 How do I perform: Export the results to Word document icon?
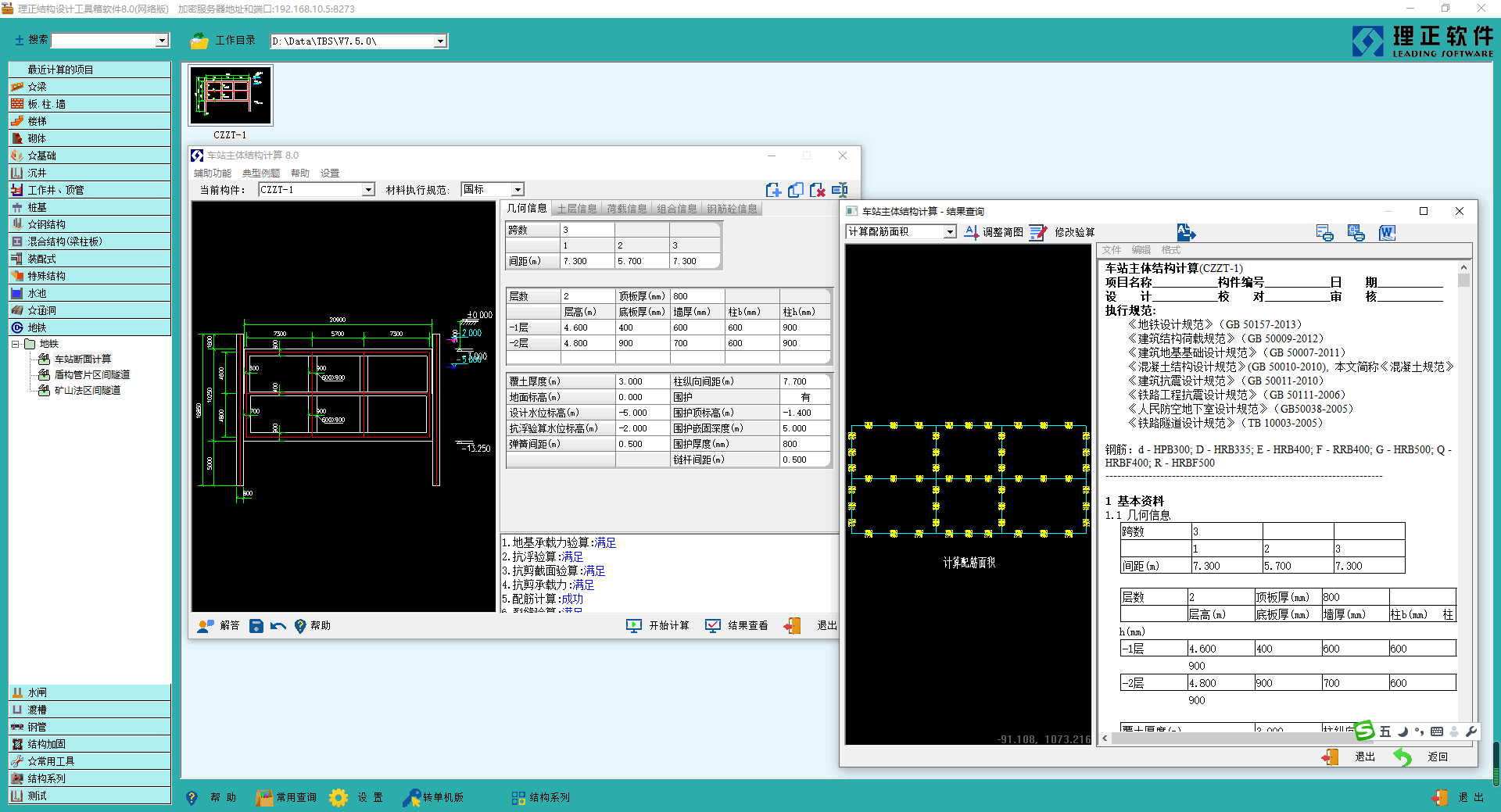(x=1387, y=233)
